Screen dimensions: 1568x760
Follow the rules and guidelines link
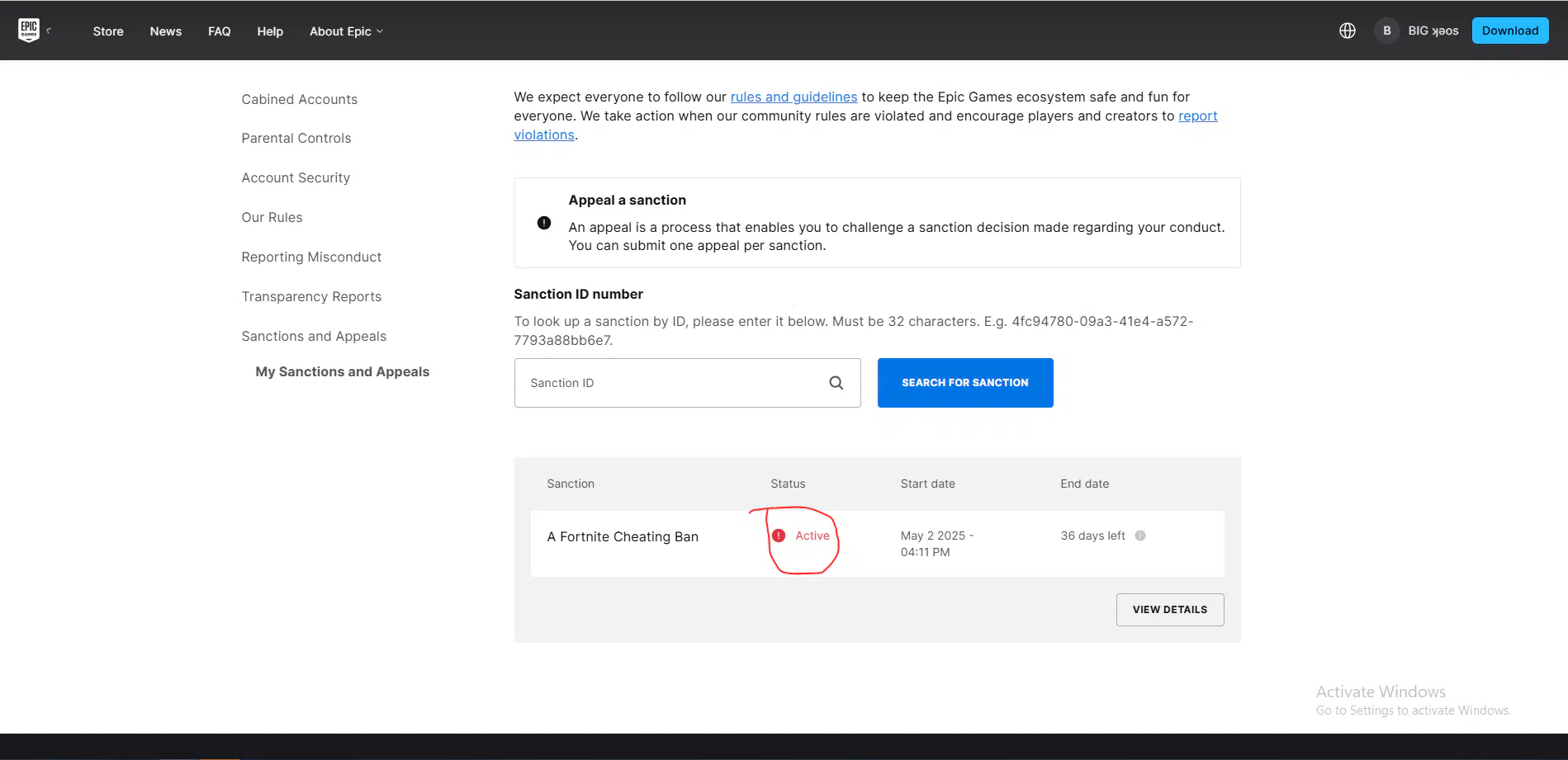point(793,97)
